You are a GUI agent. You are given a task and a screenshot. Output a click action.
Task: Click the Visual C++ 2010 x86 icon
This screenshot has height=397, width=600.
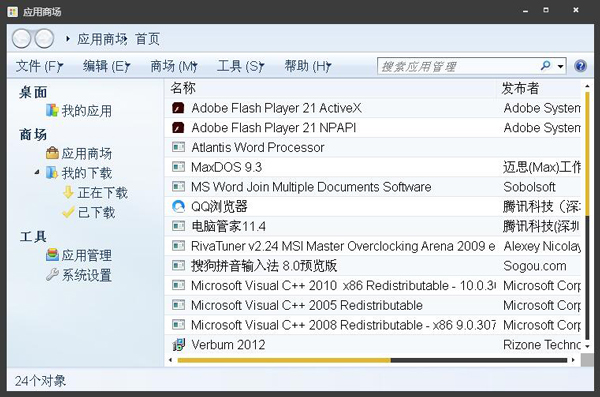(178, 285)
